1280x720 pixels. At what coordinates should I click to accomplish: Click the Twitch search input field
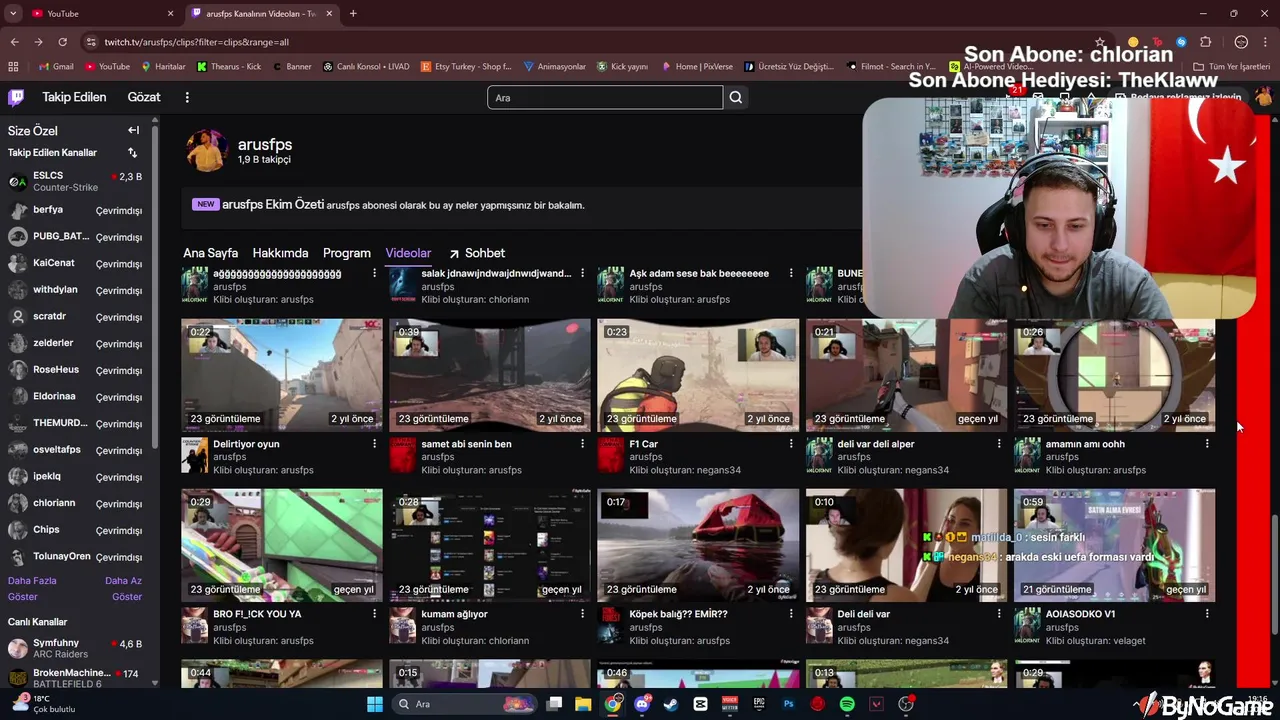point(605,97)
